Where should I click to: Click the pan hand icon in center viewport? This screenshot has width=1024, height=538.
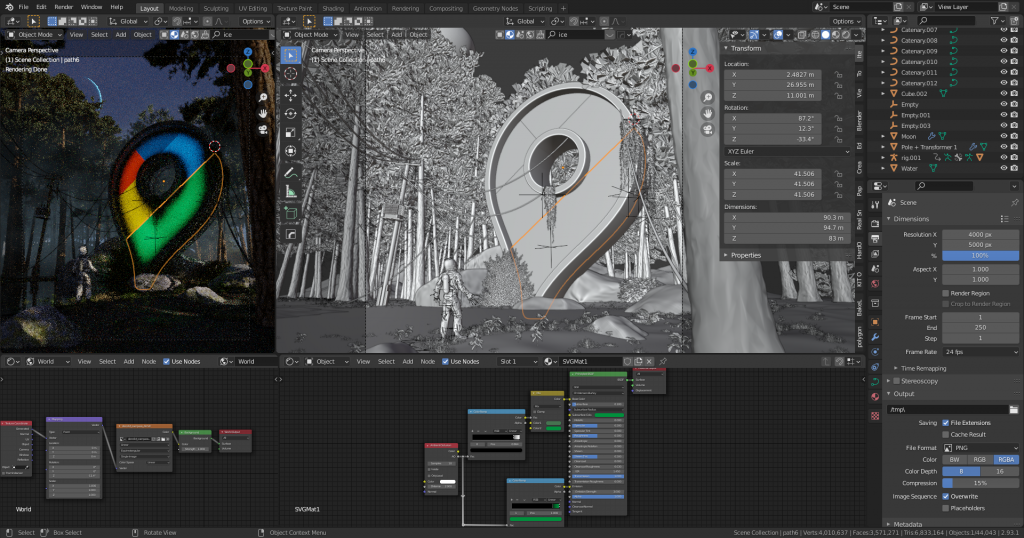pyautogui.click(x=707, y=114)
